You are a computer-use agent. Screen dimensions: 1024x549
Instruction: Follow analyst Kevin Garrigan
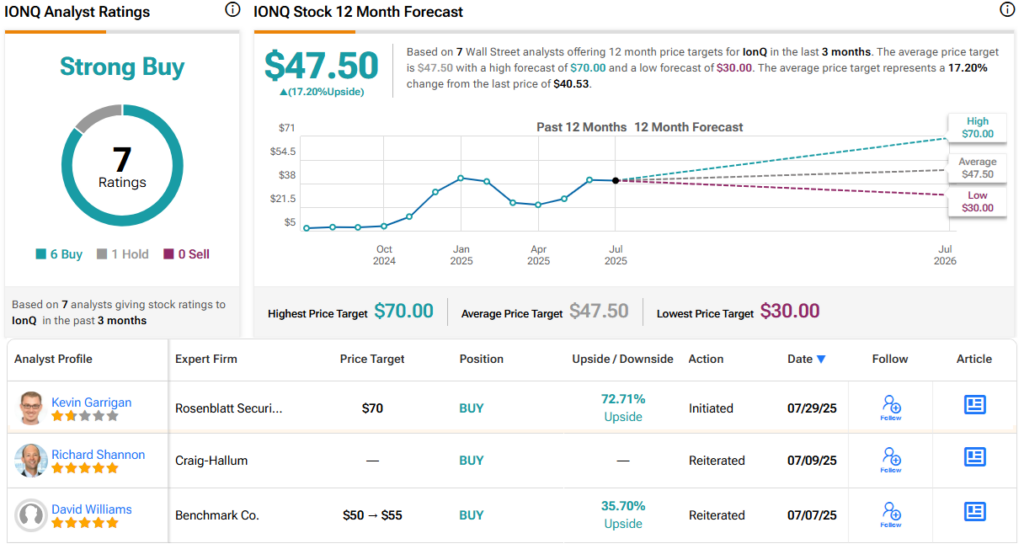coord(892,407)
